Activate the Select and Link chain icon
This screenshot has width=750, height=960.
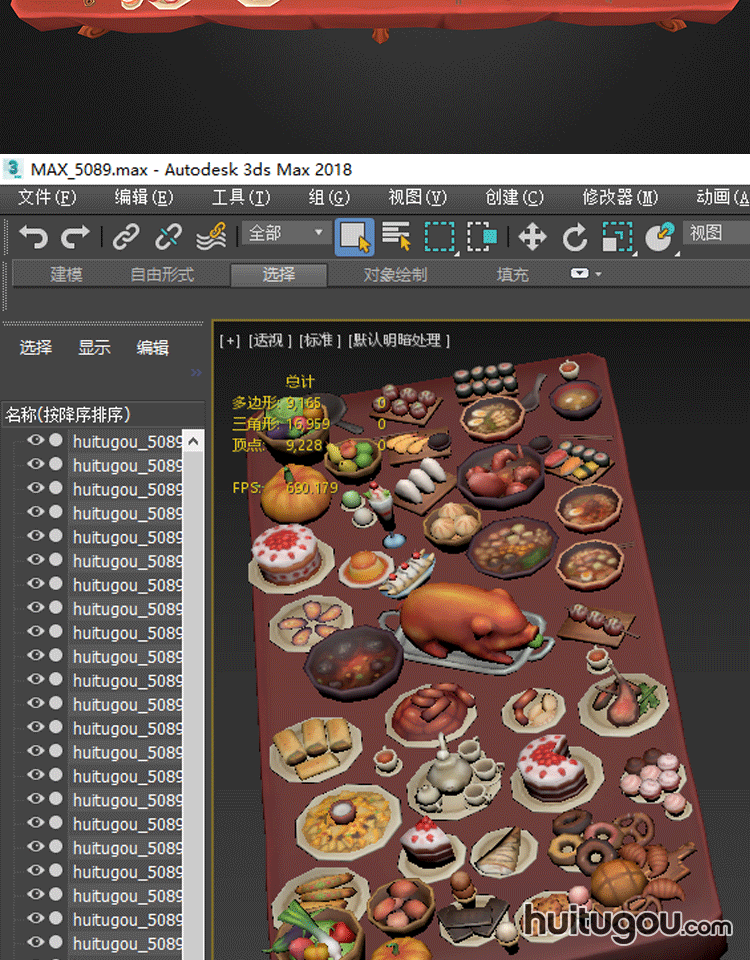tap(125, 237)
